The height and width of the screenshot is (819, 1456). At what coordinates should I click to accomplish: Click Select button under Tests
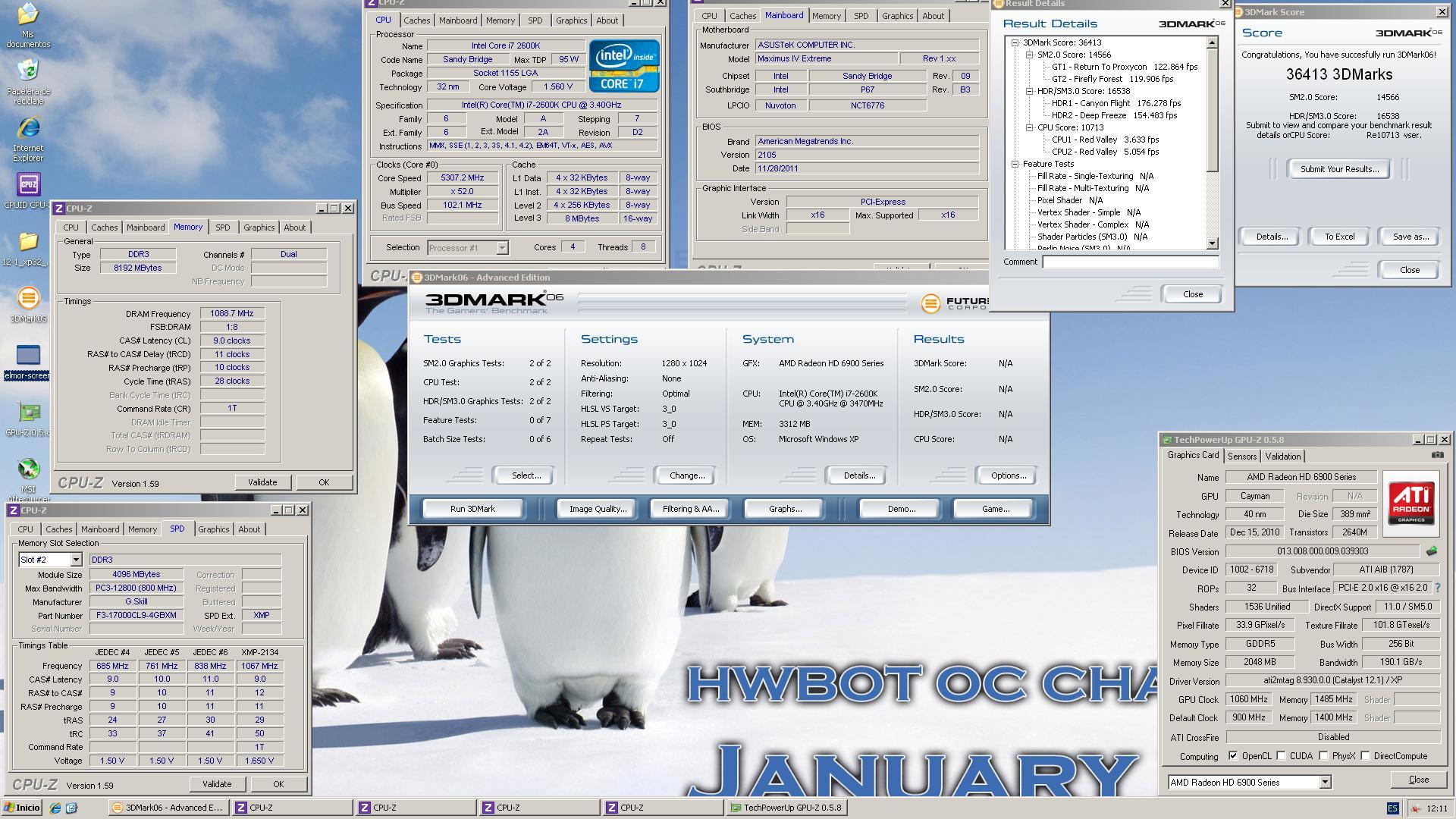pos(526,475)
